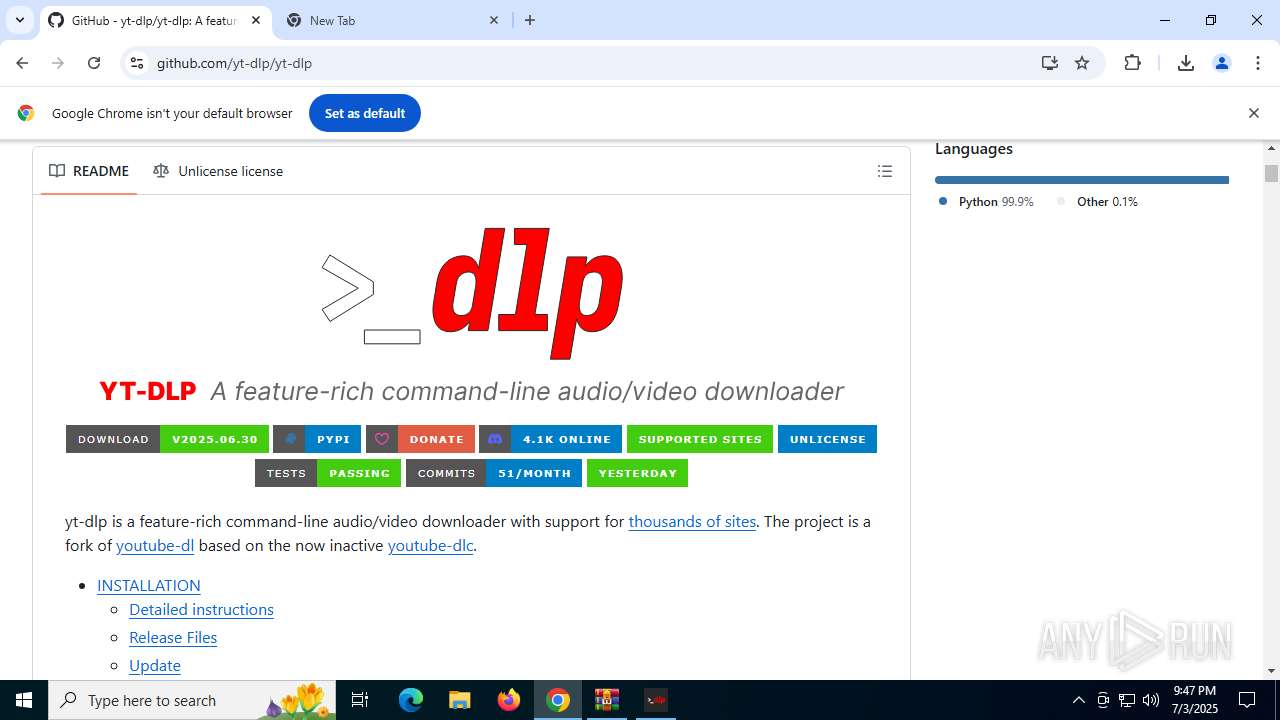Open the README outline list icon
The image size is (1280, 720).
coord(885,171)
